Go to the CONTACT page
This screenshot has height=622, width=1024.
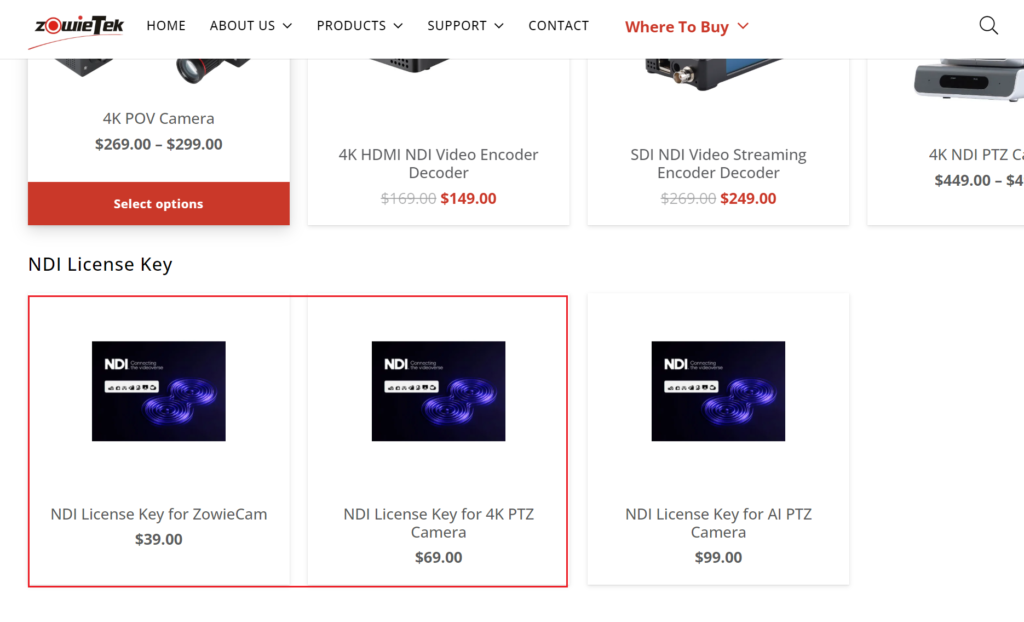(x=558, y=26)
